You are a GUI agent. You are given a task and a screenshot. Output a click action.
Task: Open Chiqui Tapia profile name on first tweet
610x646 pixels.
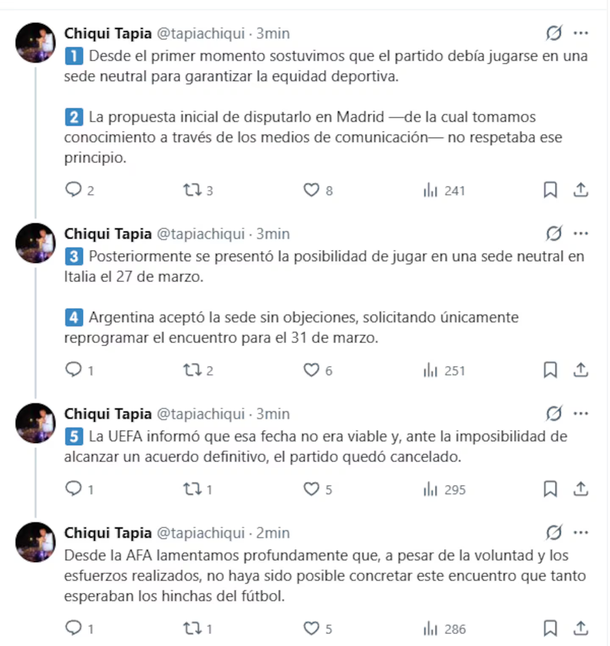click(x=108, y=32)
